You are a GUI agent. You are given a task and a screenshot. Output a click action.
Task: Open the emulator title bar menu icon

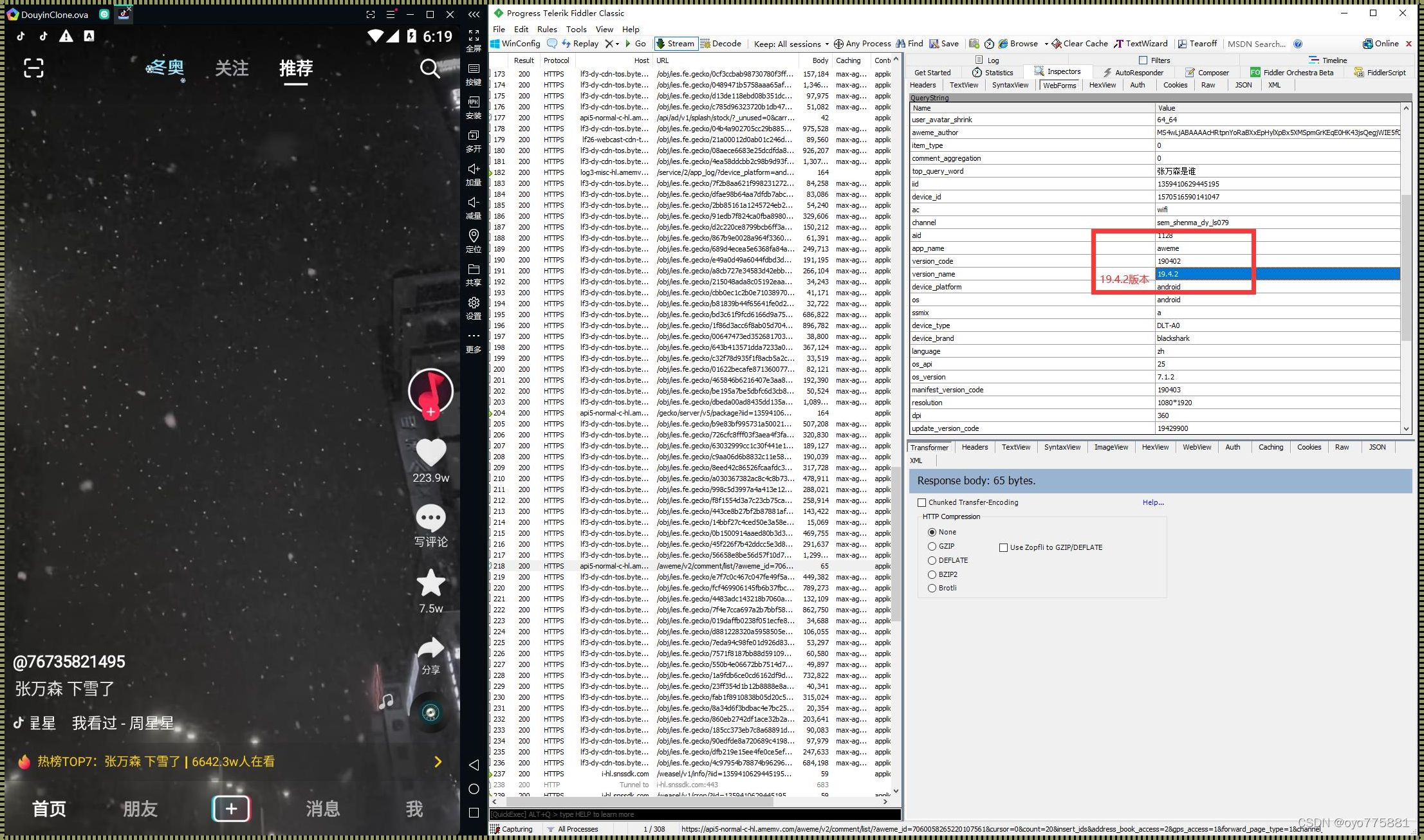pyautogui.click(x=391, y=14)
